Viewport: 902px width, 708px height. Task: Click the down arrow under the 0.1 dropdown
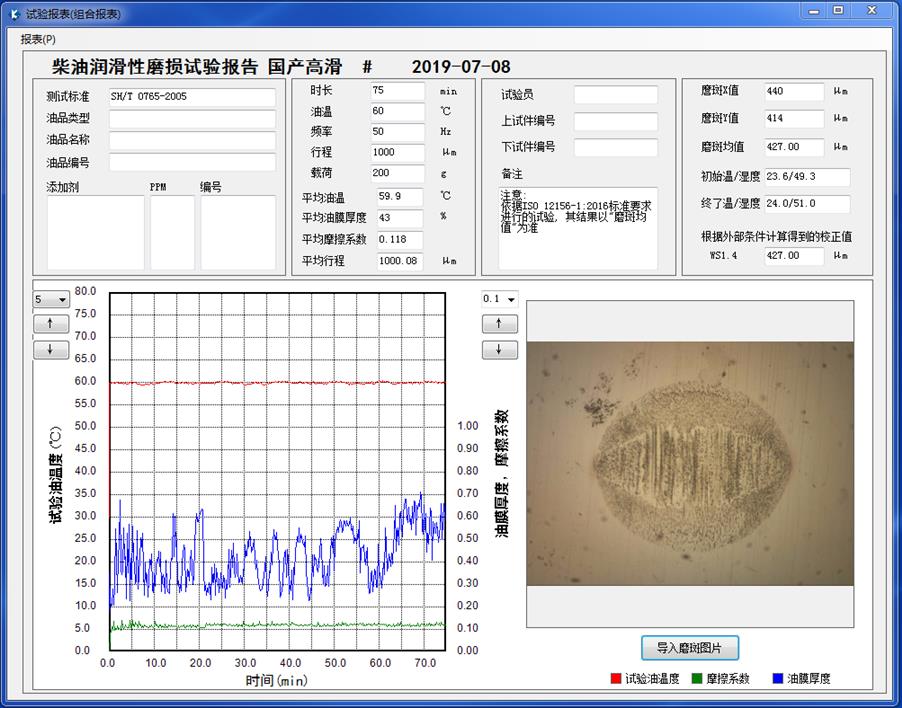(499, 349)
